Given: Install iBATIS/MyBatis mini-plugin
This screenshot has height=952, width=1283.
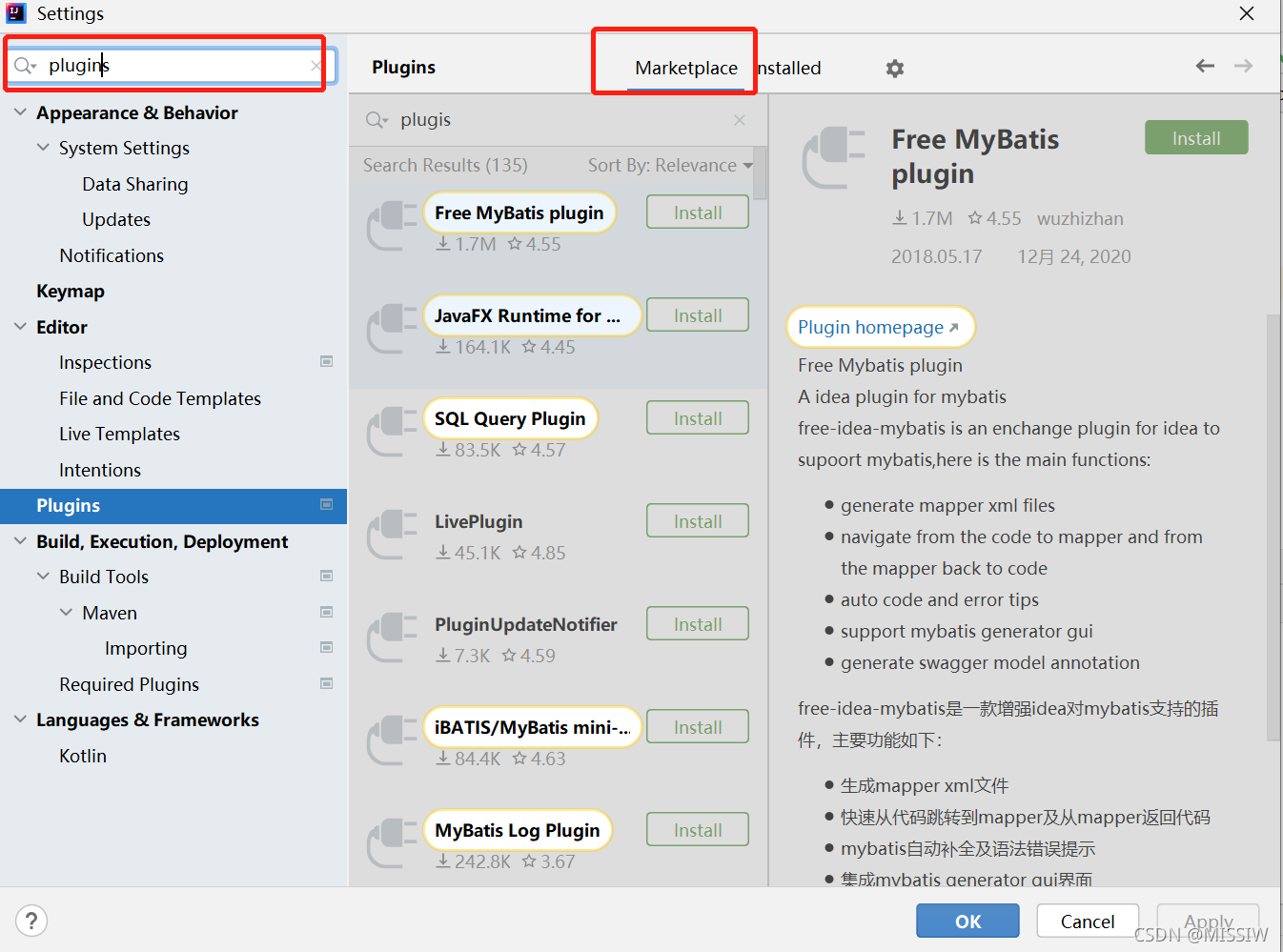Looking at the screenshot, I should [698, 727].
